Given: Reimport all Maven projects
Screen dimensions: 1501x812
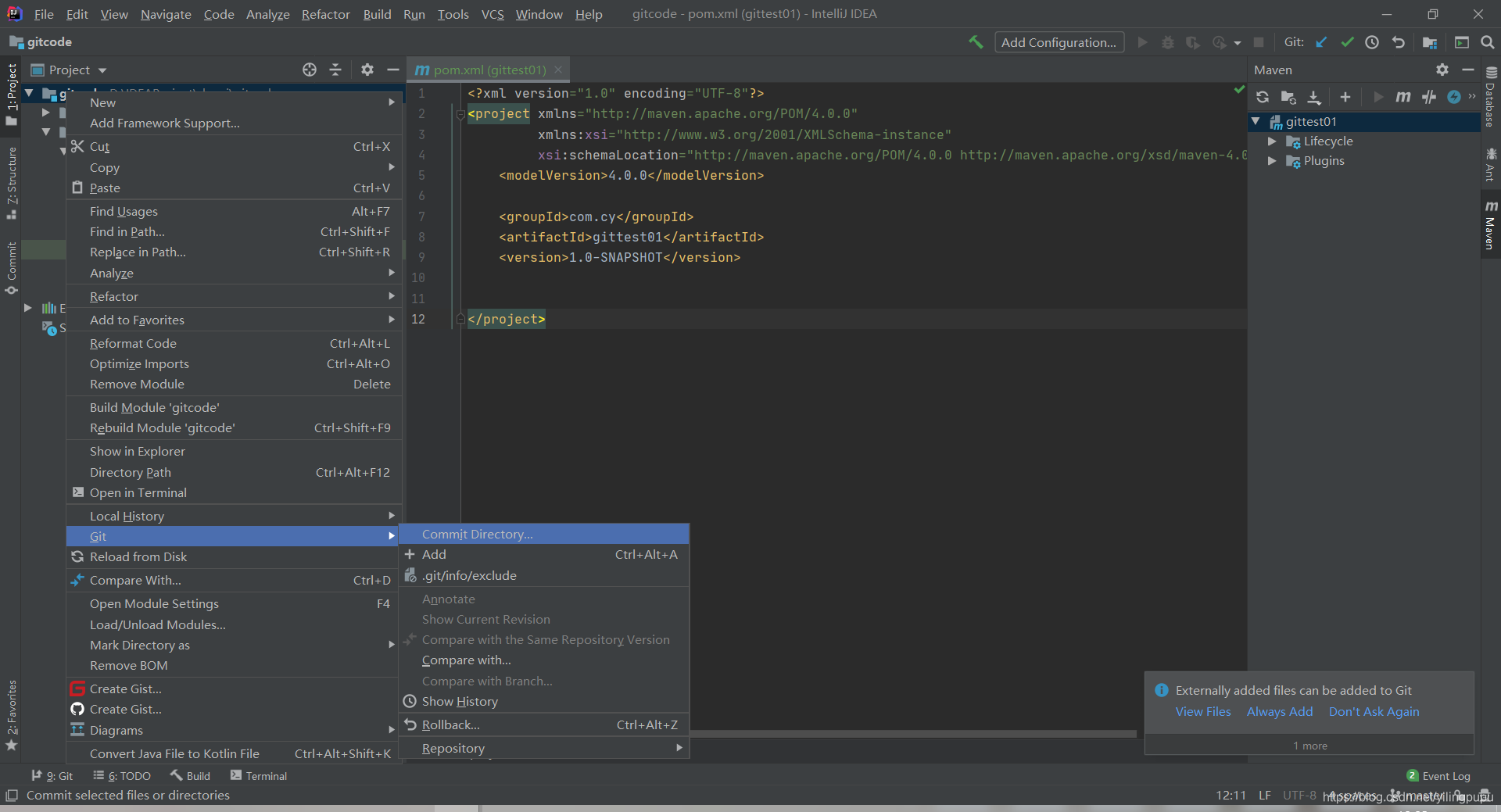Looking at the screenshot, I should tap(1263, 97).
